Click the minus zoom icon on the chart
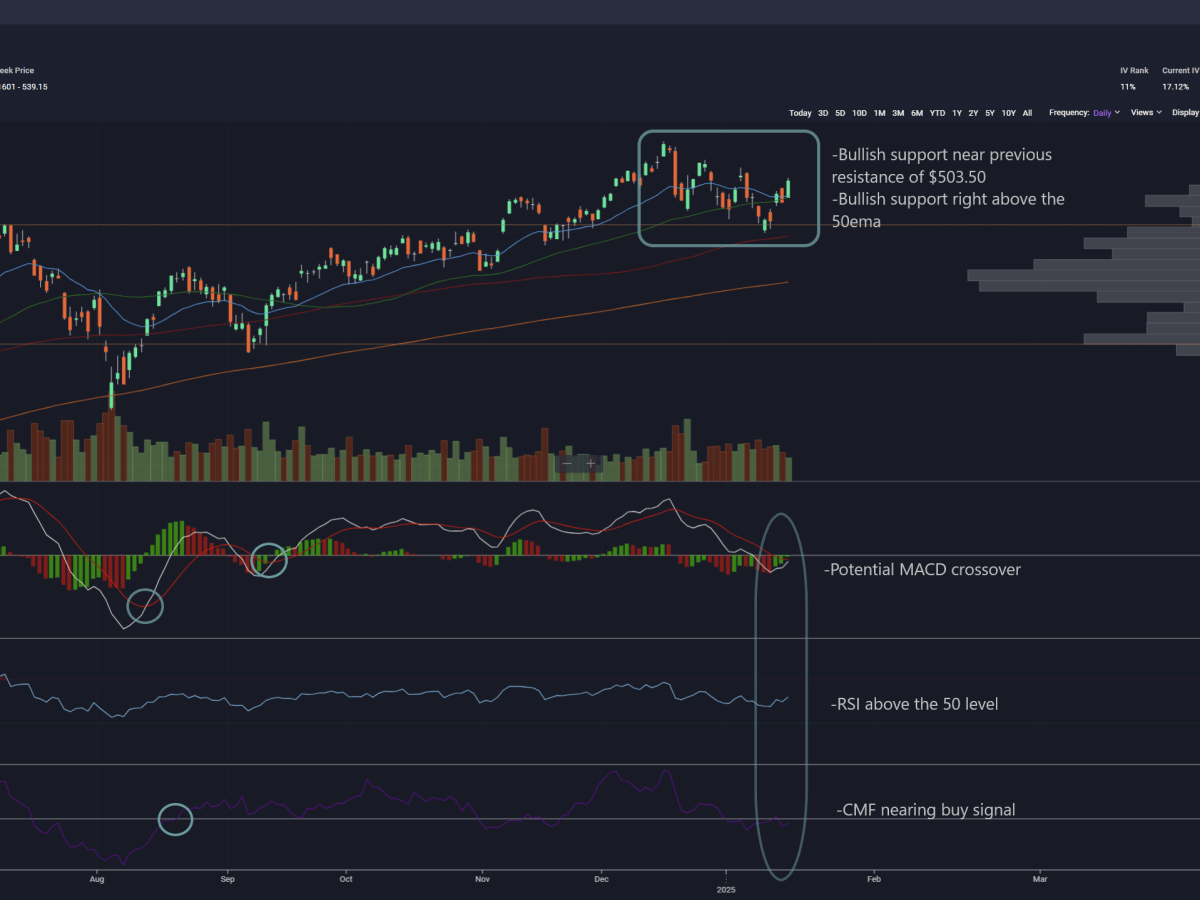1200x900 pixels. (x=567, y=463)
